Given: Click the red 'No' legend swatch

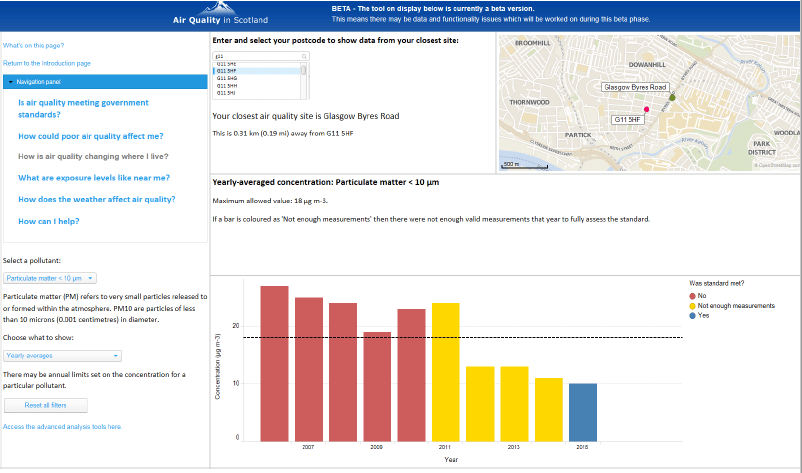Looking at the screenshot, I should point(693,296).
